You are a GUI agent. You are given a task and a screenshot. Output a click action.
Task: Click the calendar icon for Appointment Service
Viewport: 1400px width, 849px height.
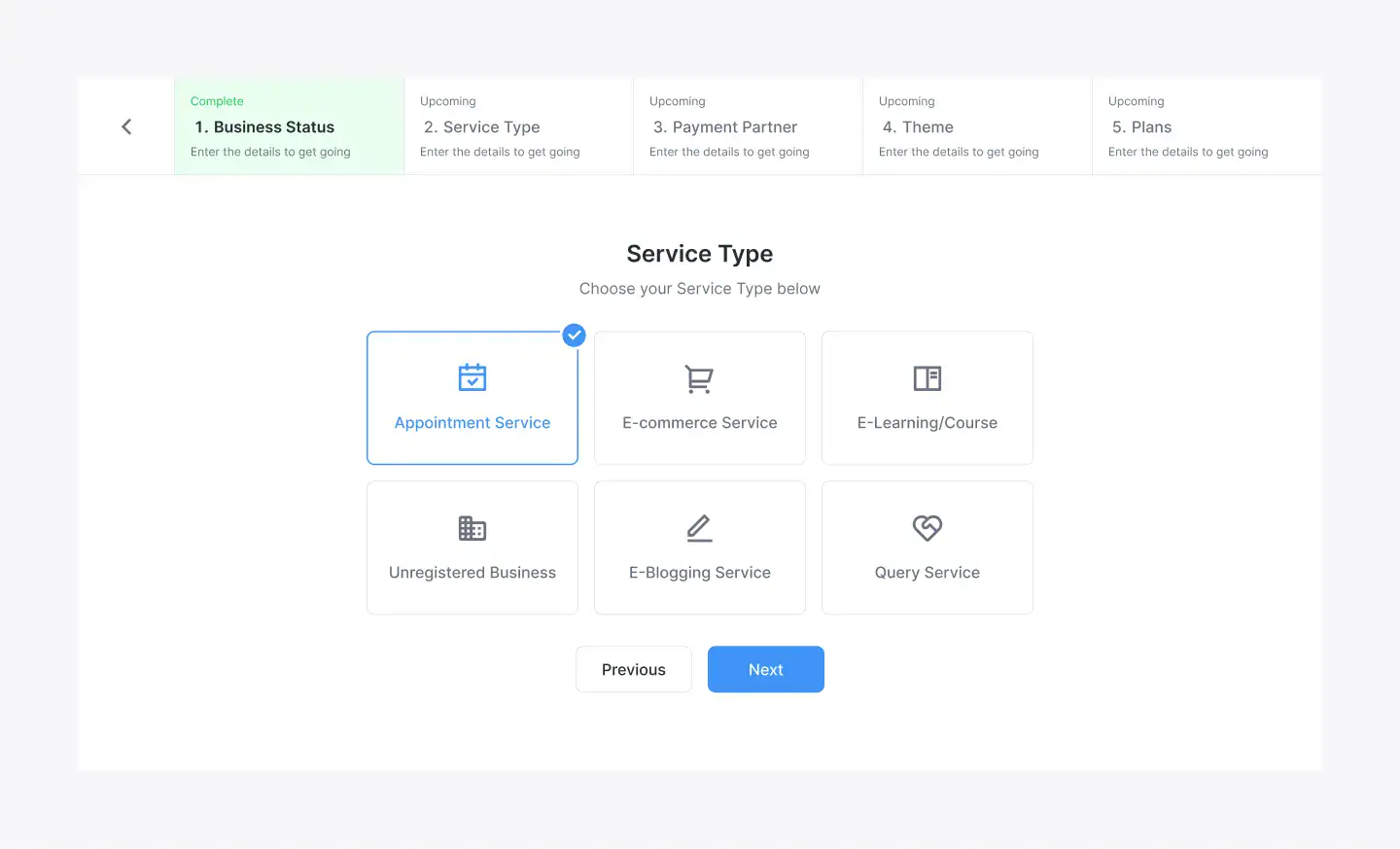coord(472,377)
